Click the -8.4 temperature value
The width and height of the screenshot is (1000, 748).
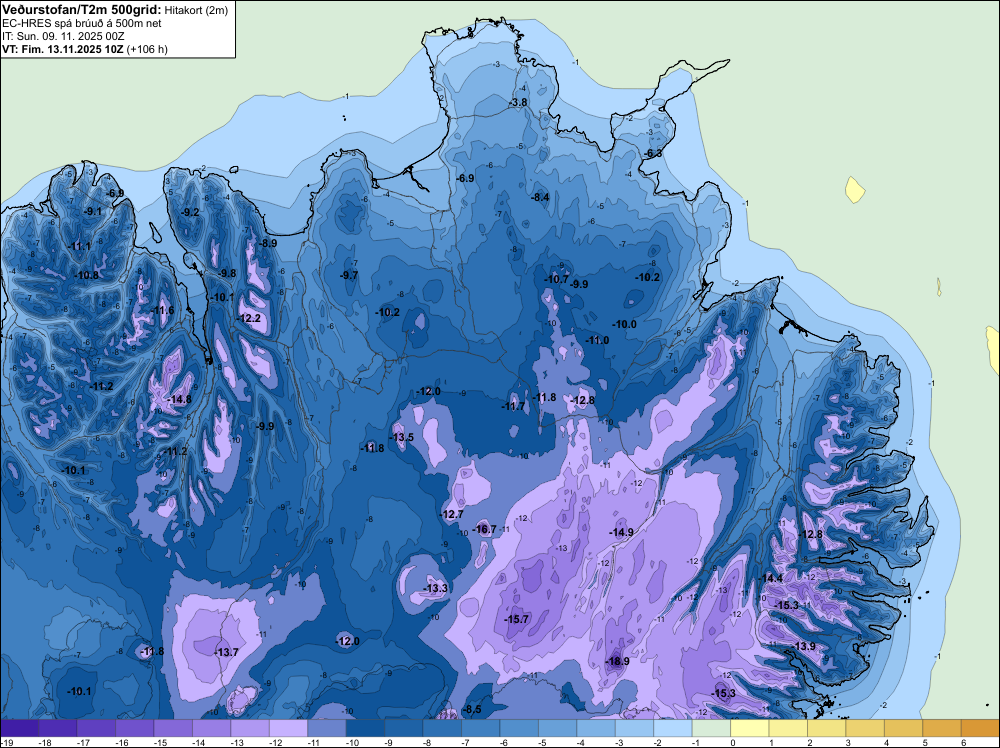pyautogui.click(x=540, y=198)
